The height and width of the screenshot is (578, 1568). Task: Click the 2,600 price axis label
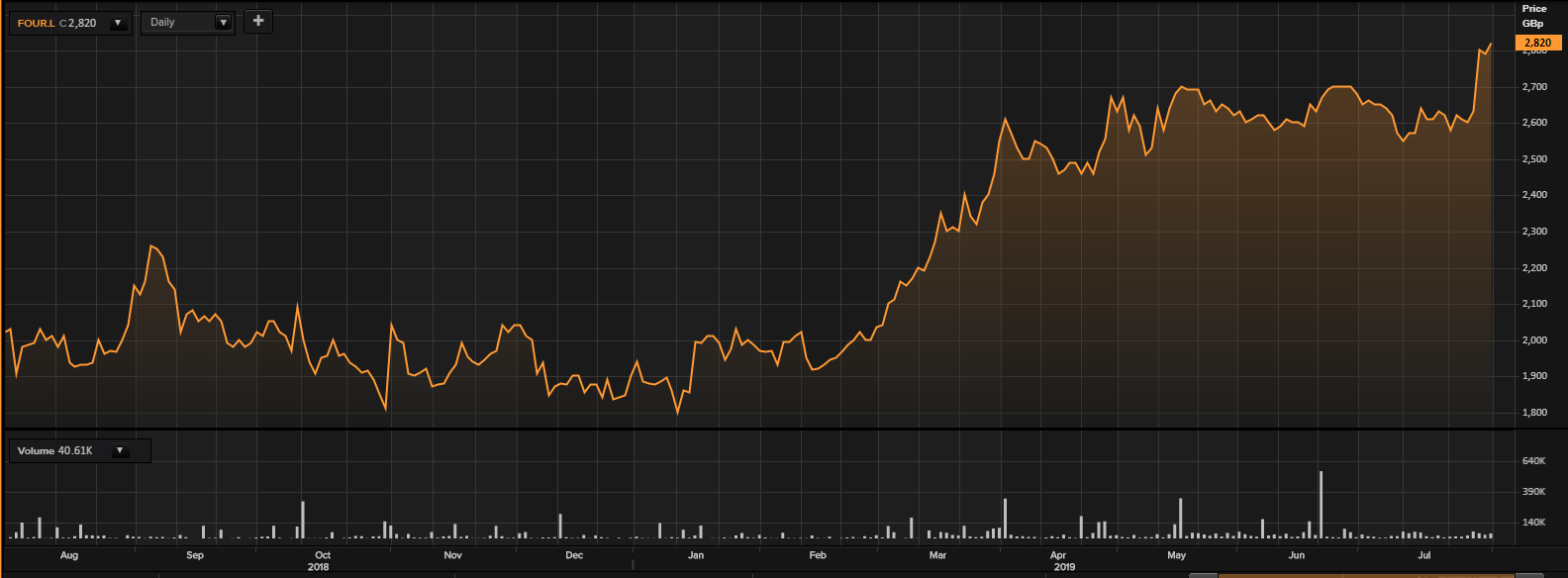1534,123
